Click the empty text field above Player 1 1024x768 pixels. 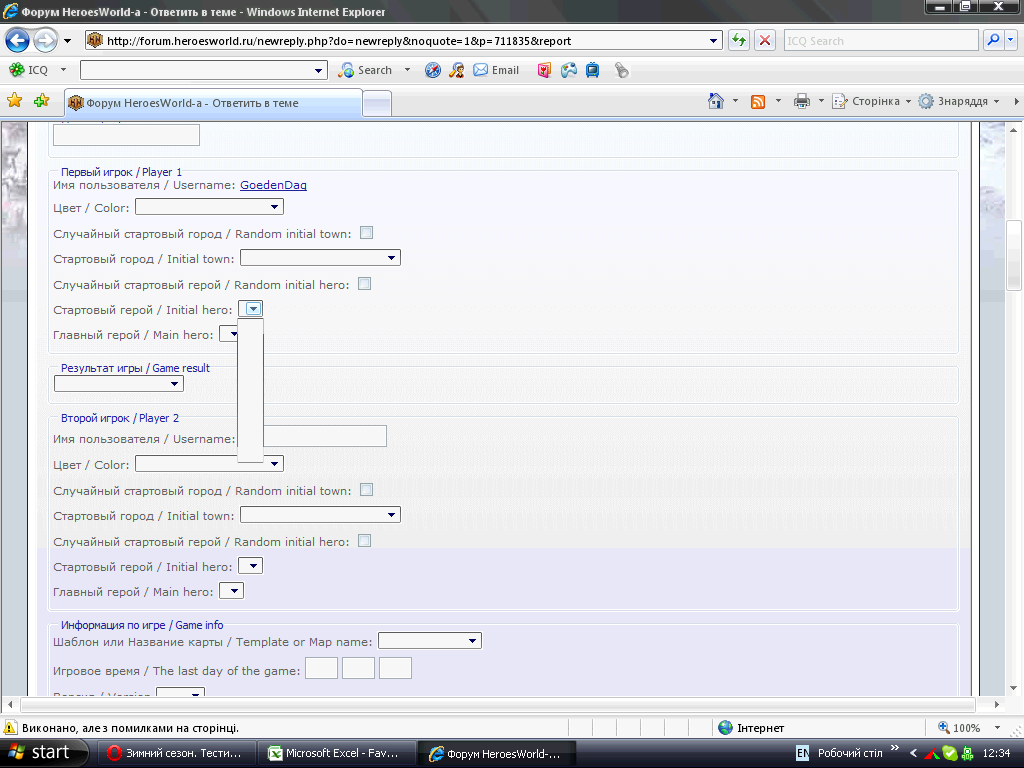point(126,135)
